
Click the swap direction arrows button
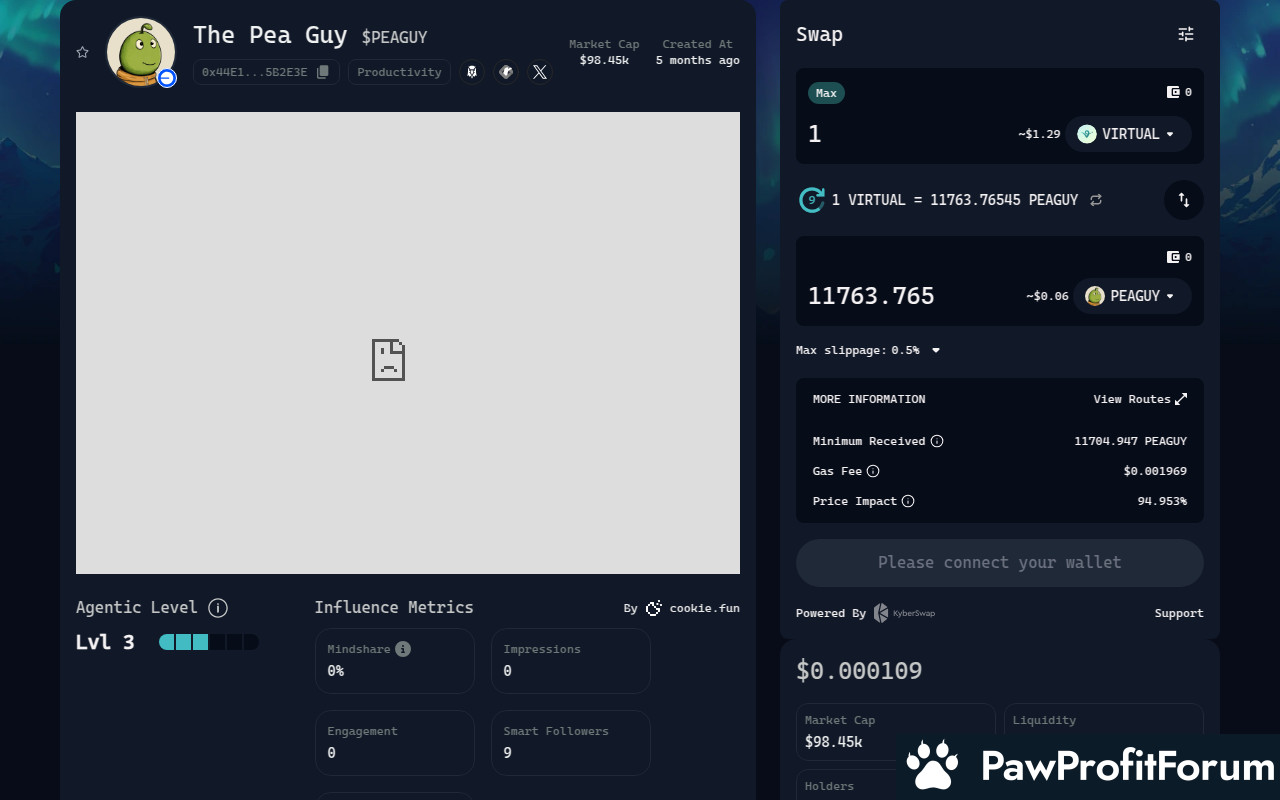tap(1184, 200)
